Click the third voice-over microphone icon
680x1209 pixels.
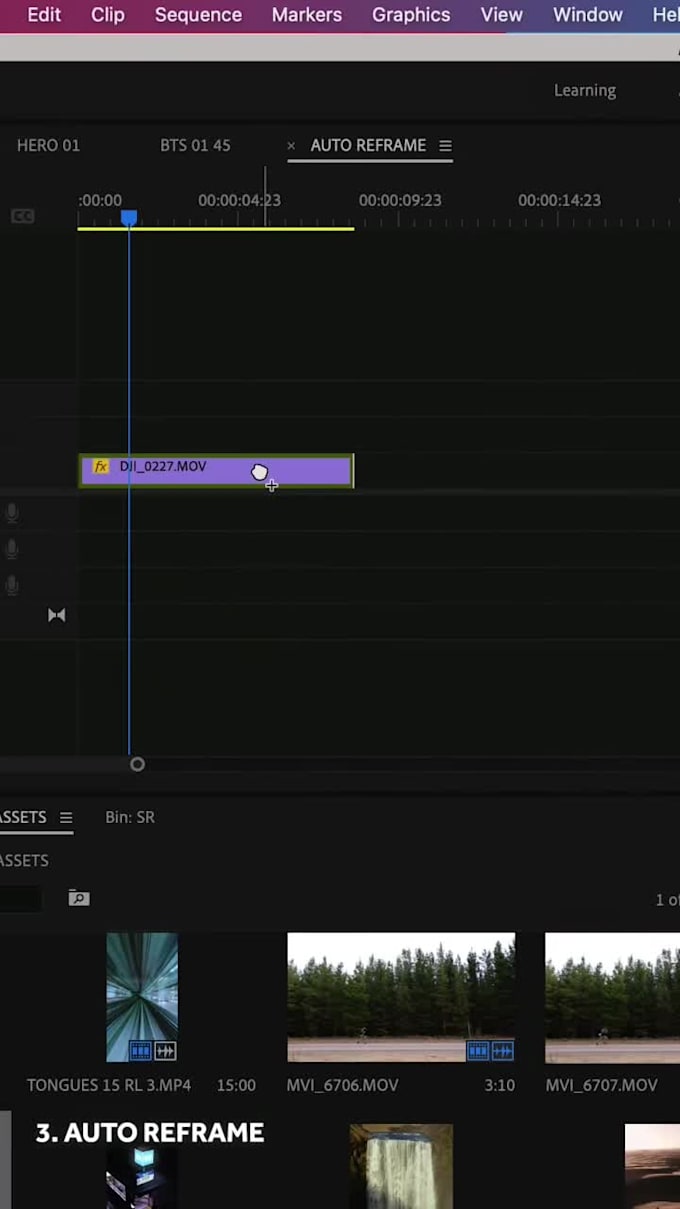[x=12, y=585]
